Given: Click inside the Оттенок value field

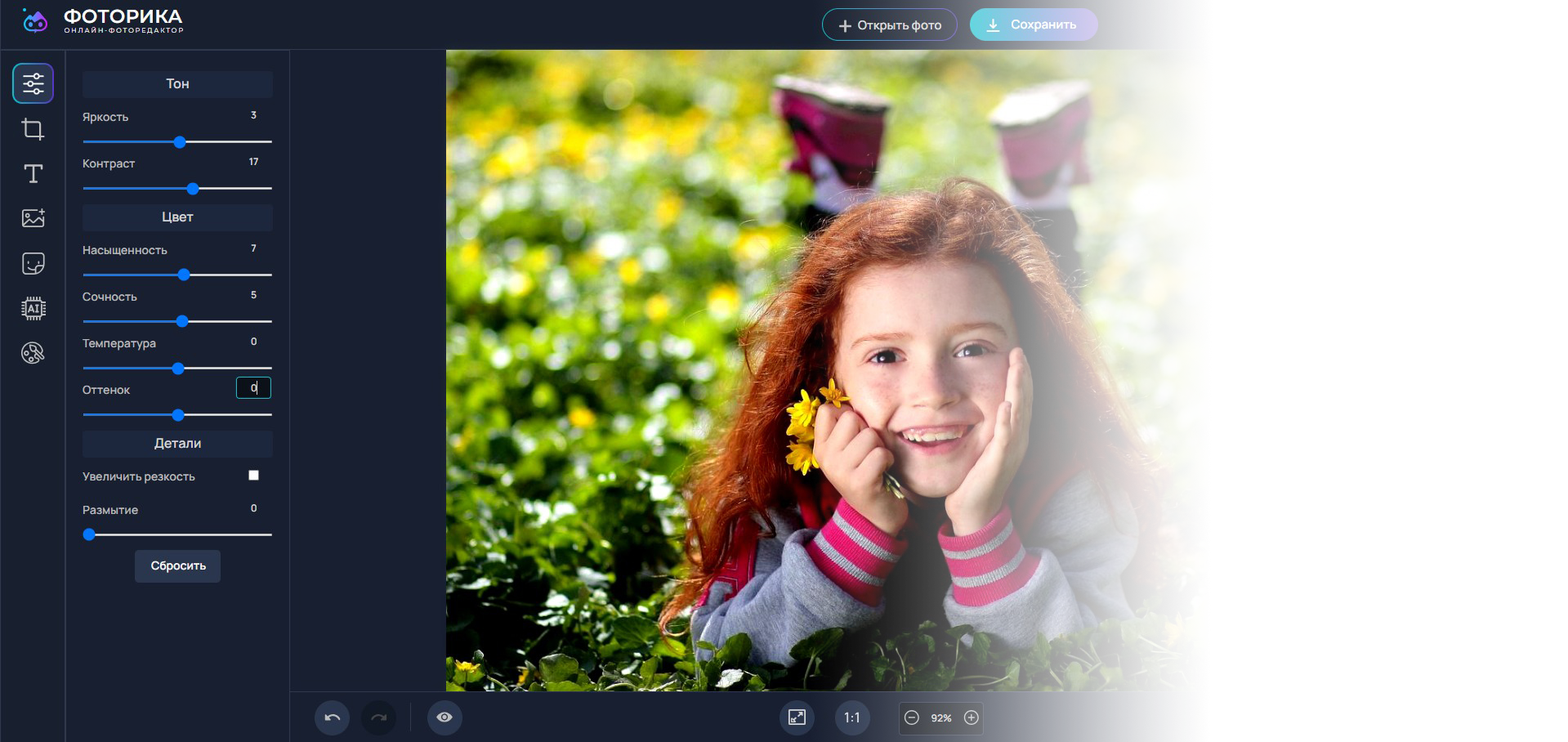Looking at the screenshot, I should [253, 387].
